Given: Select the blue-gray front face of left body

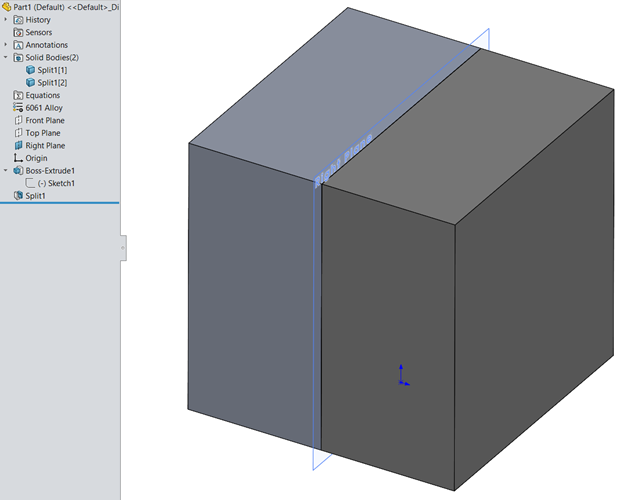Looking at the screenshot, I should pyautogui.click(x=252, y=296).
